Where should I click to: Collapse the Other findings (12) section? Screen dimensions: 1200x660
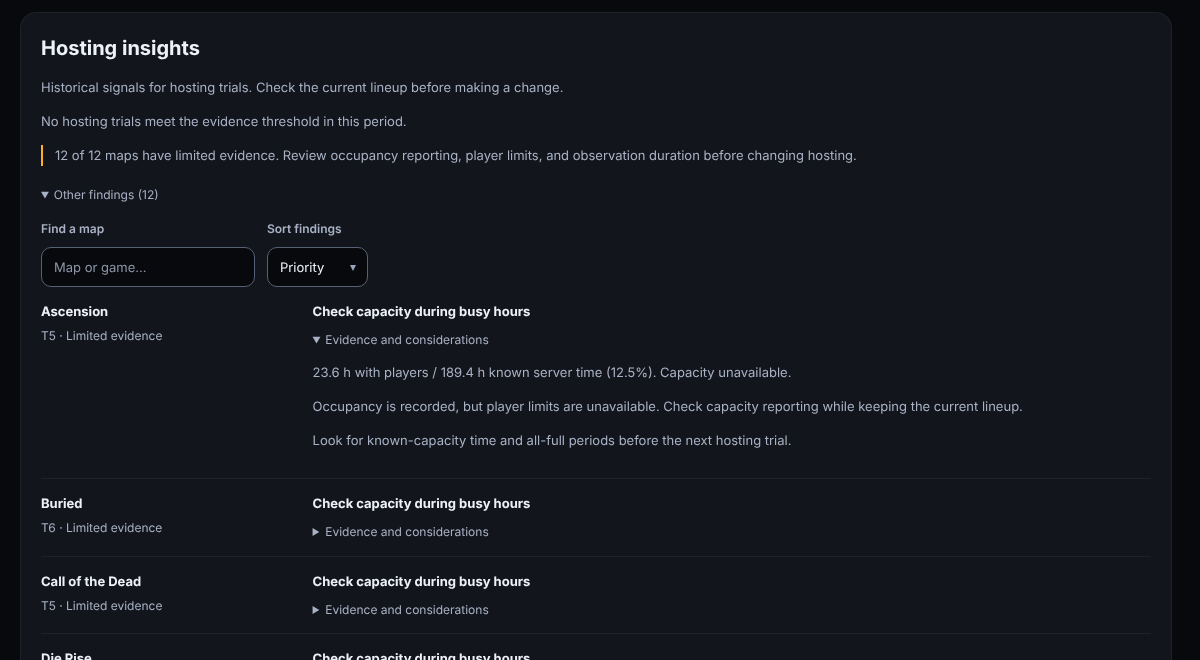(100, 195)
